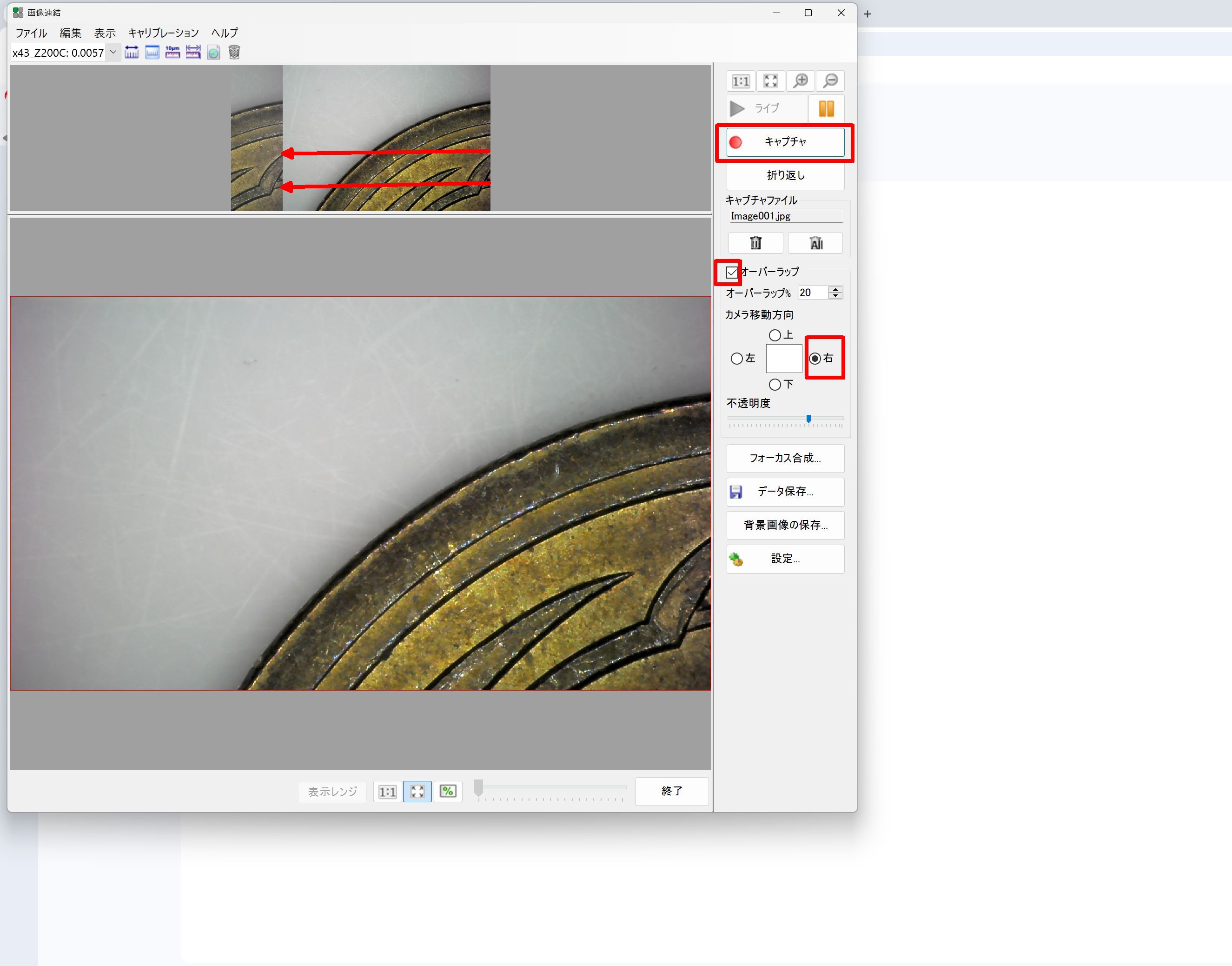Image resolution: width=1232 pixels, height=966 pixels.
Task: Click the toolbar trash bin icon
Action: (x=234, y=53)
